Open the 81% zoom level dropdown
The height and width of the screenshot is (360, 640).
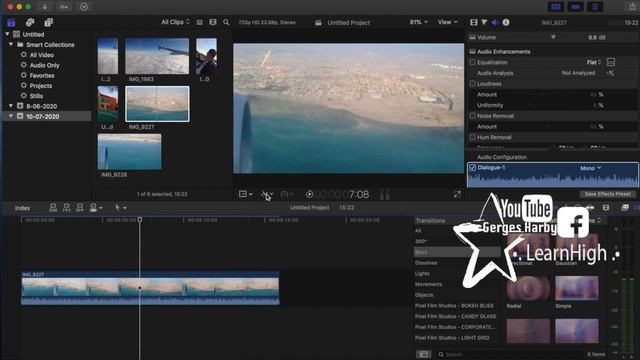[x=419, y=22]
